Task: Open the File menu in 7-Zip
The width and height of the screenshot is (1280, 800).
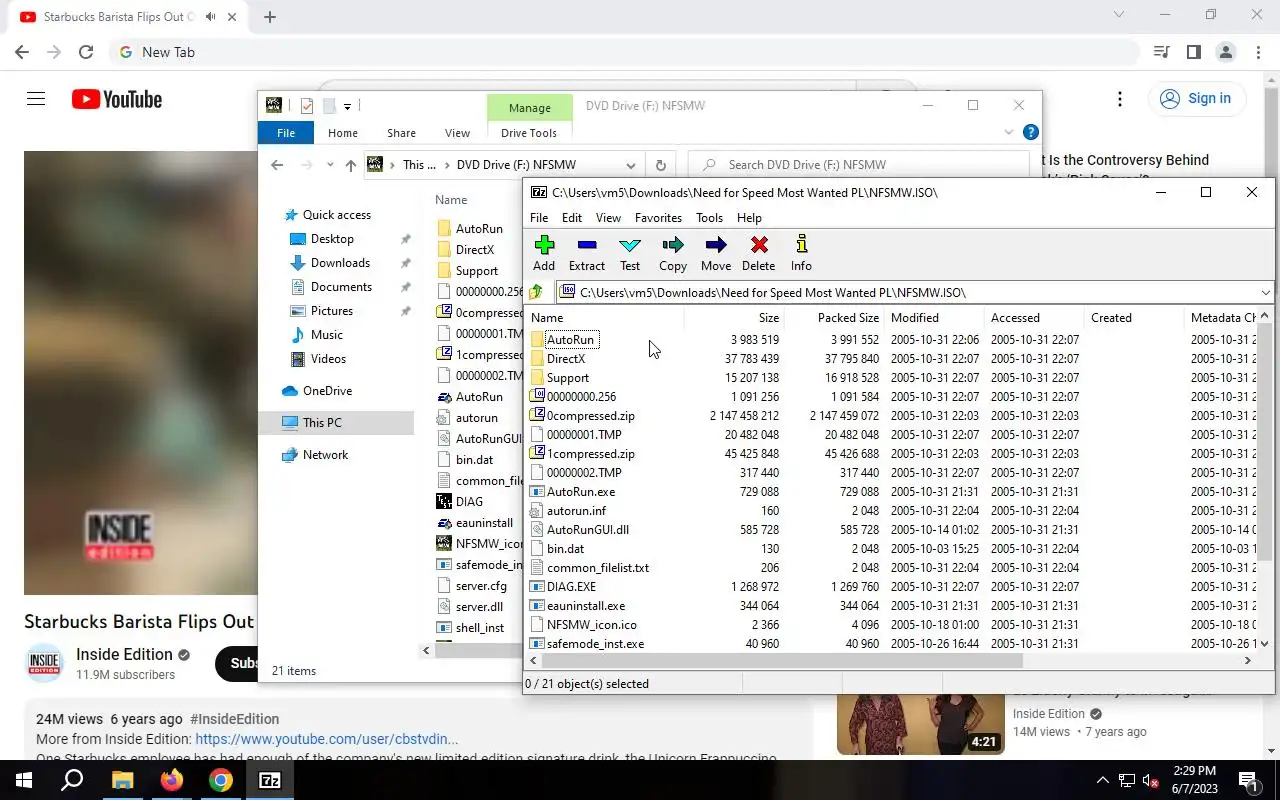Action: coord(539,217)
